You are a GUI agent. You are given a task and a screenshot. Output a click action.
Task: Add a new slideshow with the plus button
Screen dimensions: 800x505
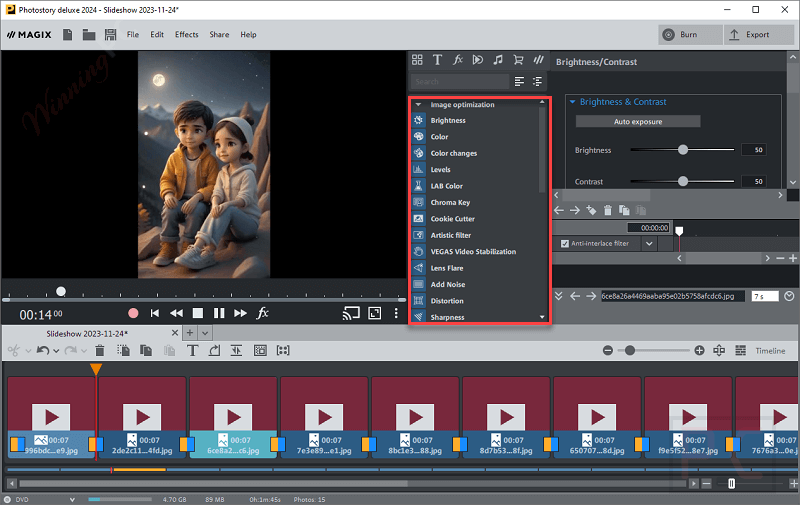(x=189, y=333)
